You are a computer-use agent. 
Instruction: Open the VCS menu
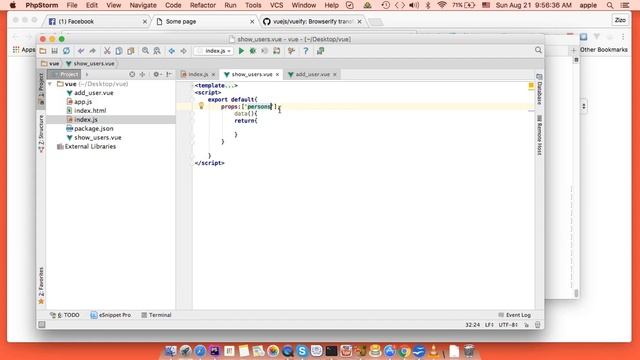[276, 5]
